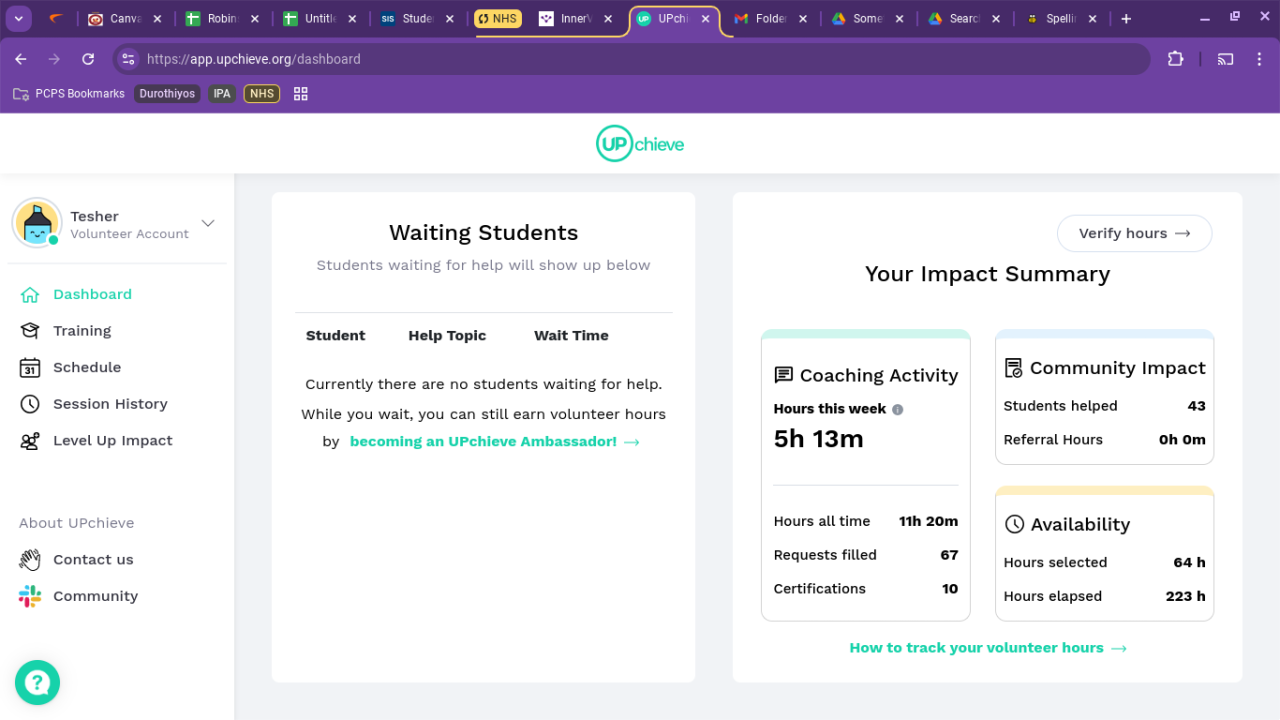Viewport: 1280px width, 720px height.
Task: Click the cast icon in browser toolbar
Action: click(x=1225, y=59)
